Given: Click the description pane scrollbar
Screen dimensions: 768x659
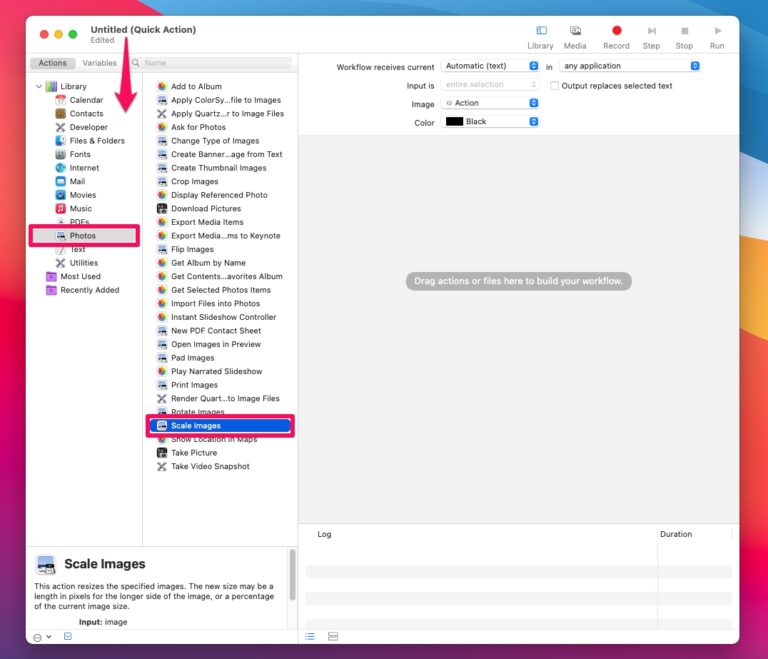Looking at the screenshot, I should point(292,574).
